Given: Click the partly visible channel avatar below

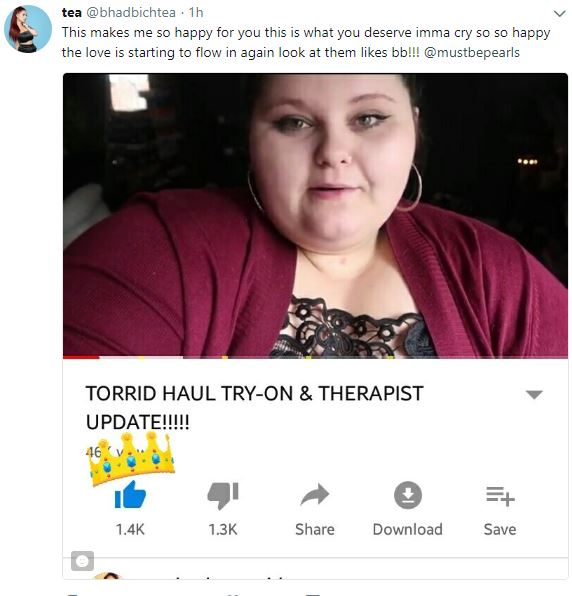Looking at the screenshot, I should pos(108,575).
